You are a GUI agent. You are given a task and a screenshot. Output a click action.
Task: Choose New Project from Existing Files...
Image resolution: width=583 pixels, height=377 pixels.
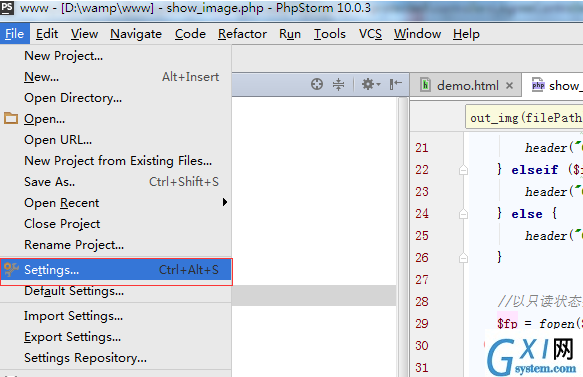point(116,161)
